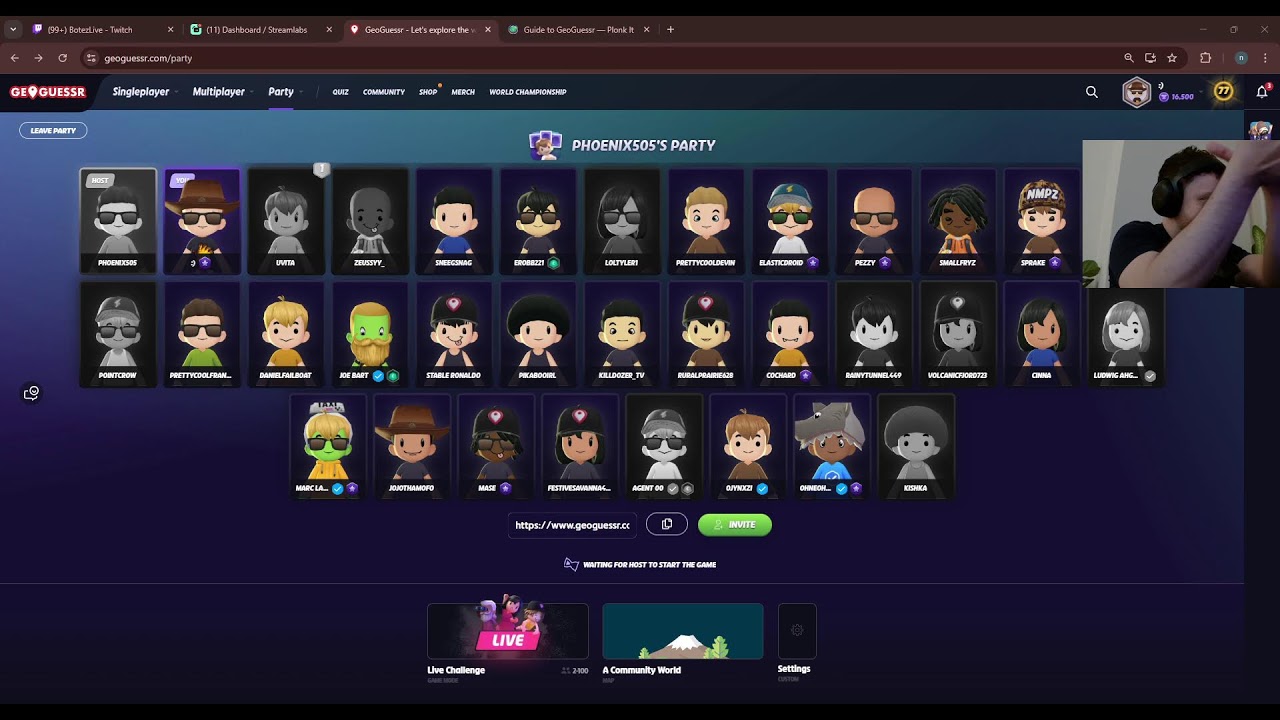Click the Leave Party button
Viewport: 1280px width, 720px height.
point(53,131)
